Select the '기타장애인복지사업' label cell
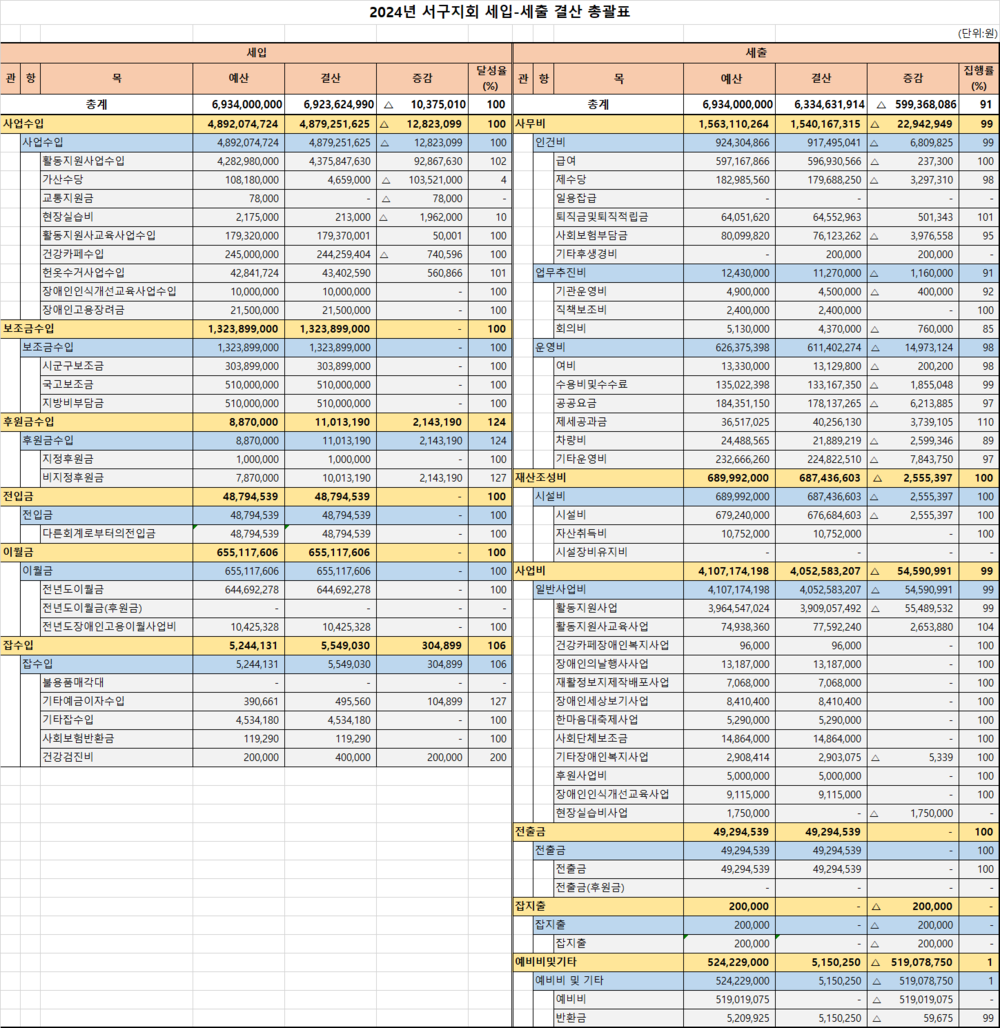 click(x=618, y=757)
